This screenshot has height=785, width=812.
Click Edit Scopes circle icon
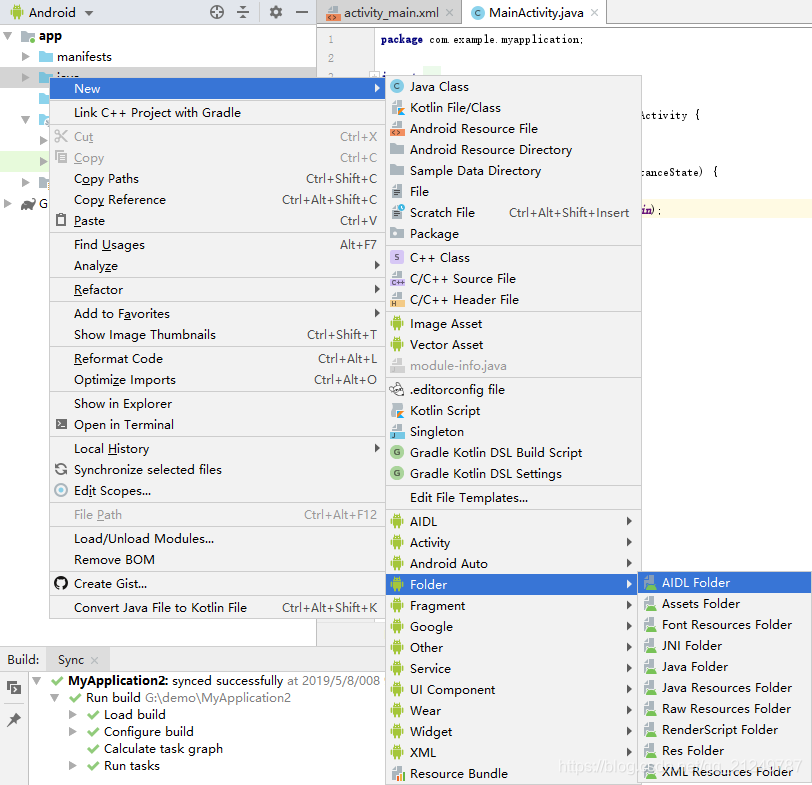pos(61,490)
